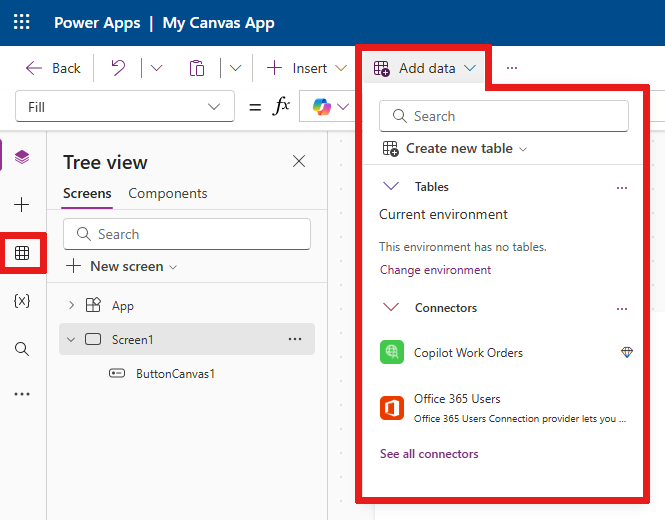The width and height of the screenshot is (665, 520).
Task: Open the Variables {x} icon
Action: coord(22,301)
